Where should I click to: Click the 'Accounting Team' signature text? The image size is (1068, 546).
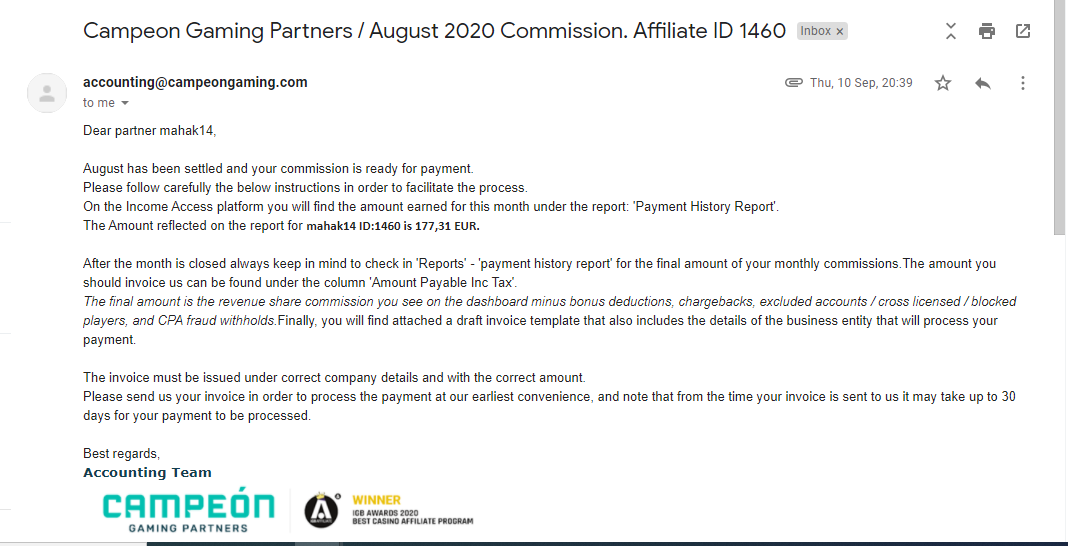[x=147, y=472]
